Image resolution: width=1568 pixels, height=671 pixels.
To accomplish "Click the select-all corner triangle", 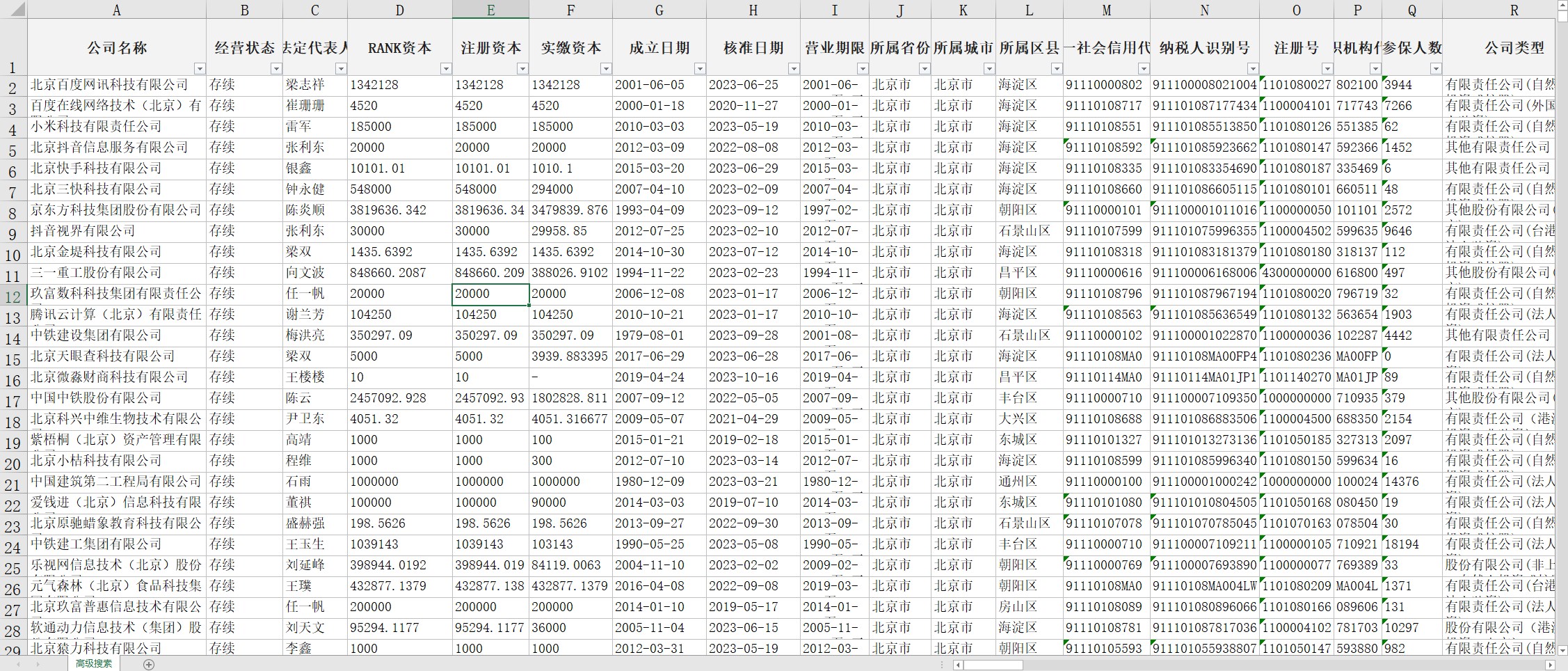I will tap(13, 9).
